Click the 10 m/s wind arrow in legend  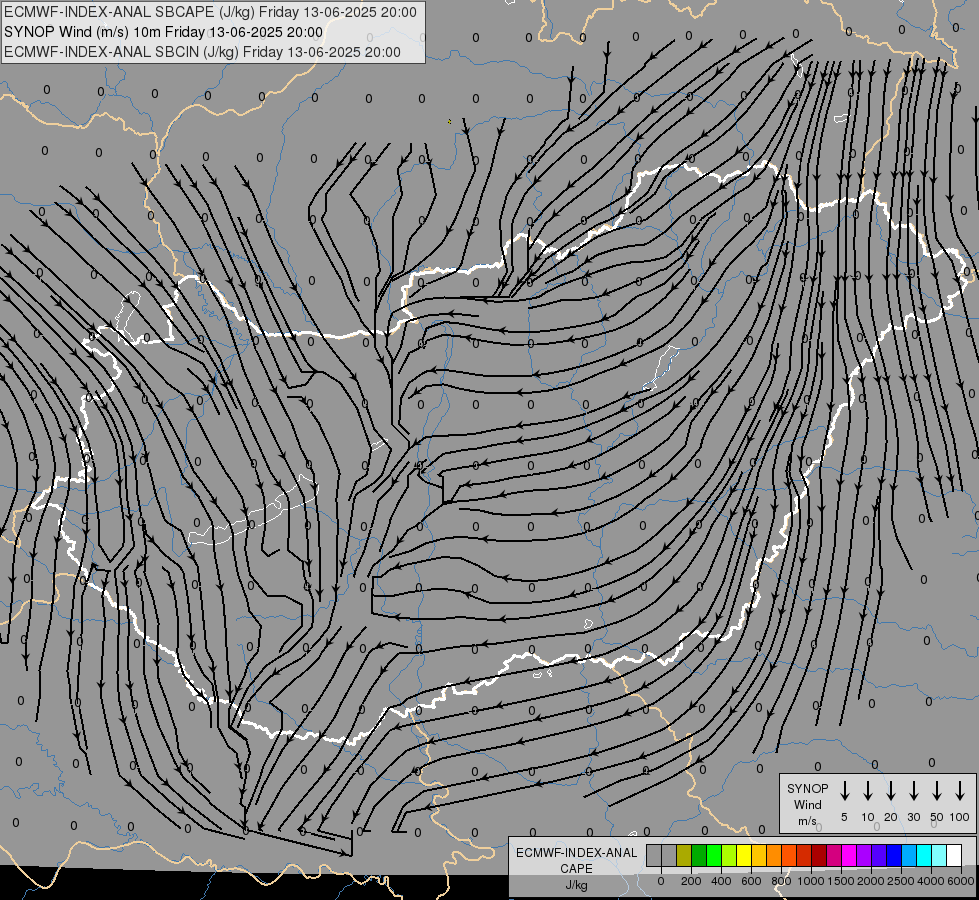867,790
